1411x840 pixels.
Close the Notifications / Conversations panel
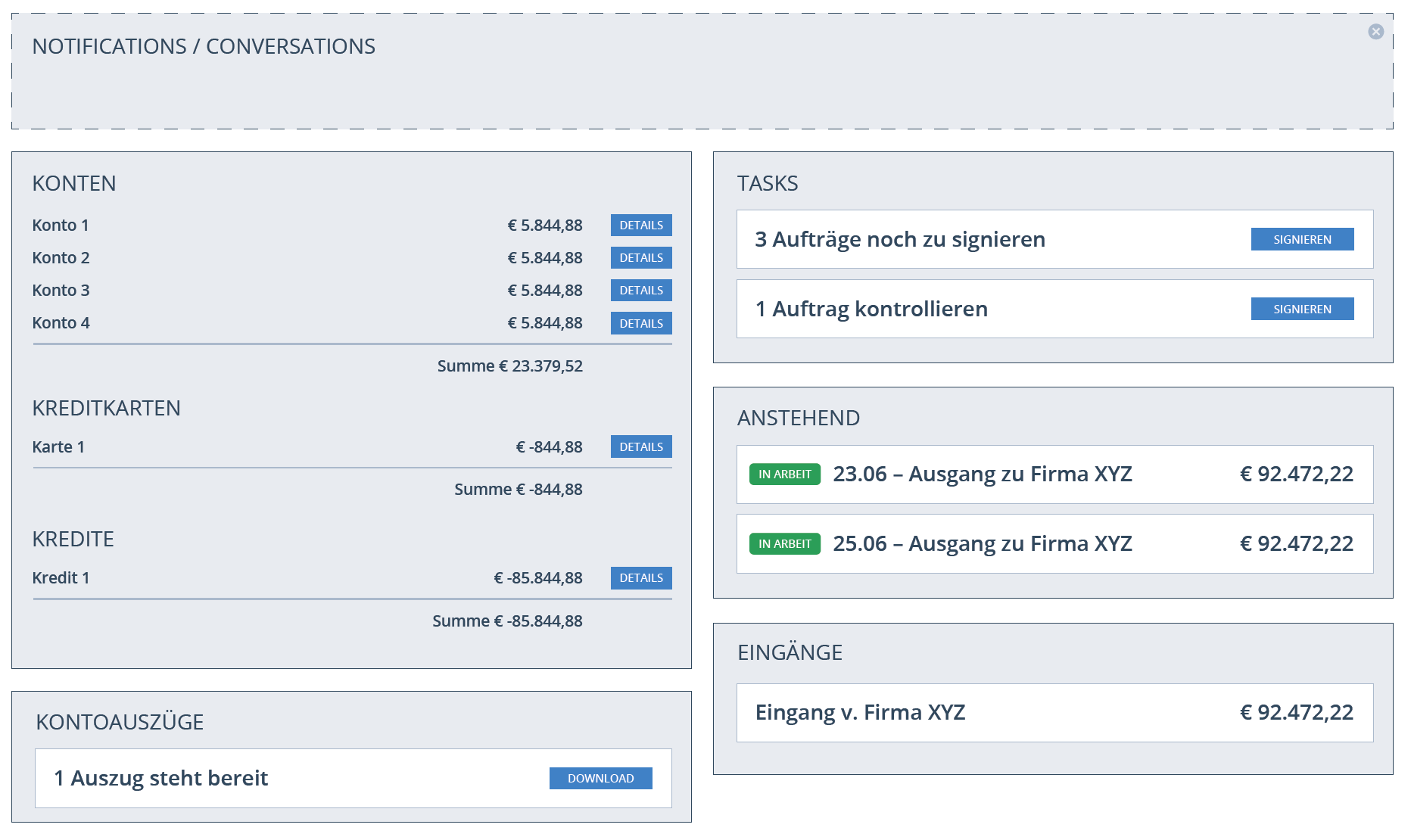click(x=1375, y=32)
